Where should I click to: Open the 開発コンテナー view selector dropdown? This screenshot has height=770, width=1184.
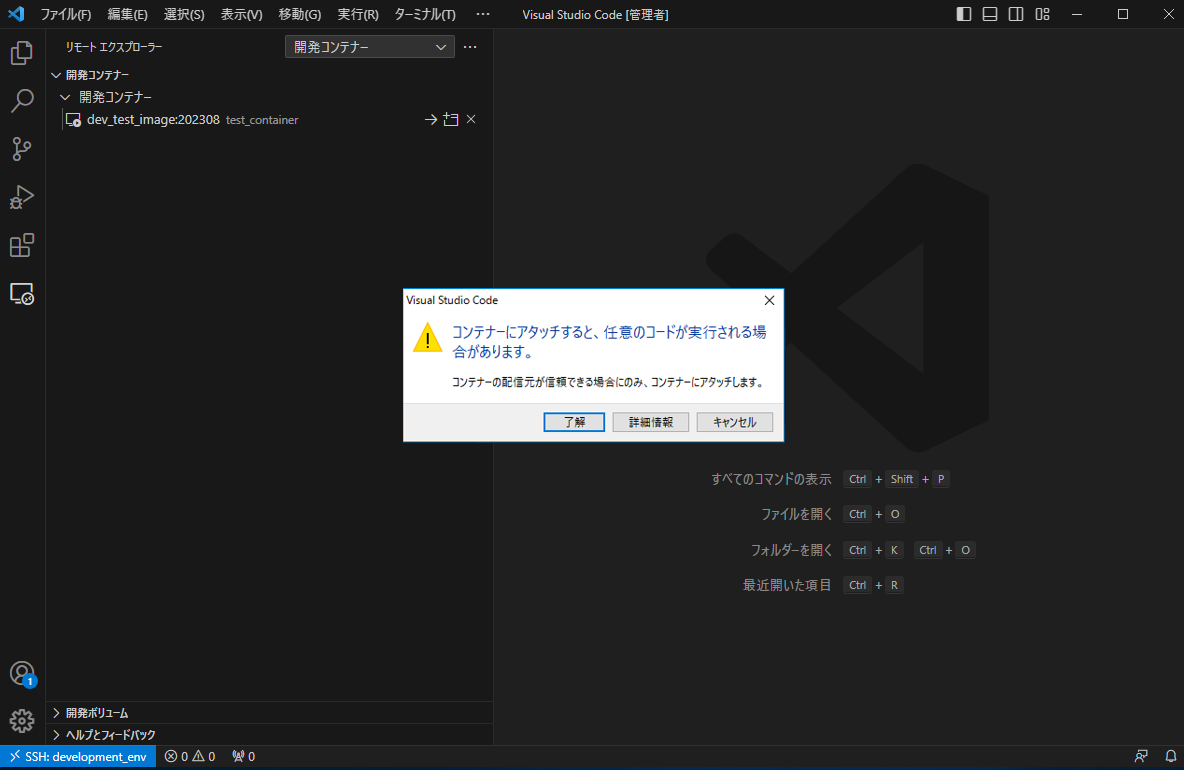tap(369, 46)
